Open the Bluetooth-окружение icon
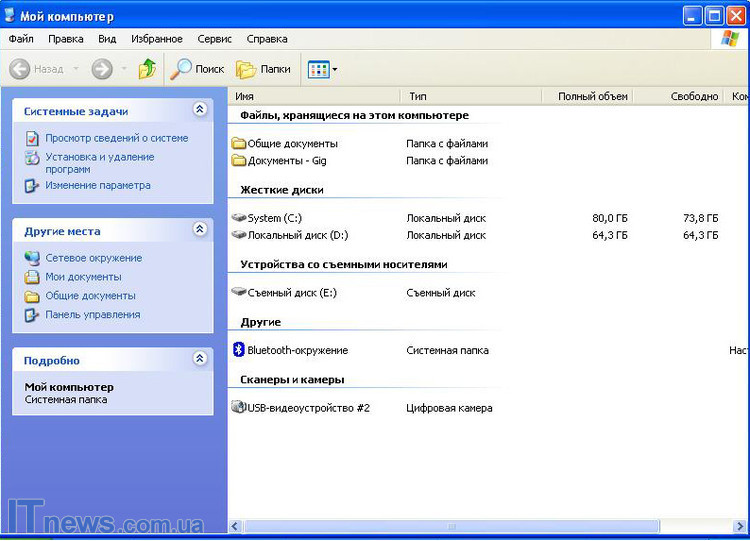The width and height of the screenshot is (750, 541). click(x=238, y=350)
